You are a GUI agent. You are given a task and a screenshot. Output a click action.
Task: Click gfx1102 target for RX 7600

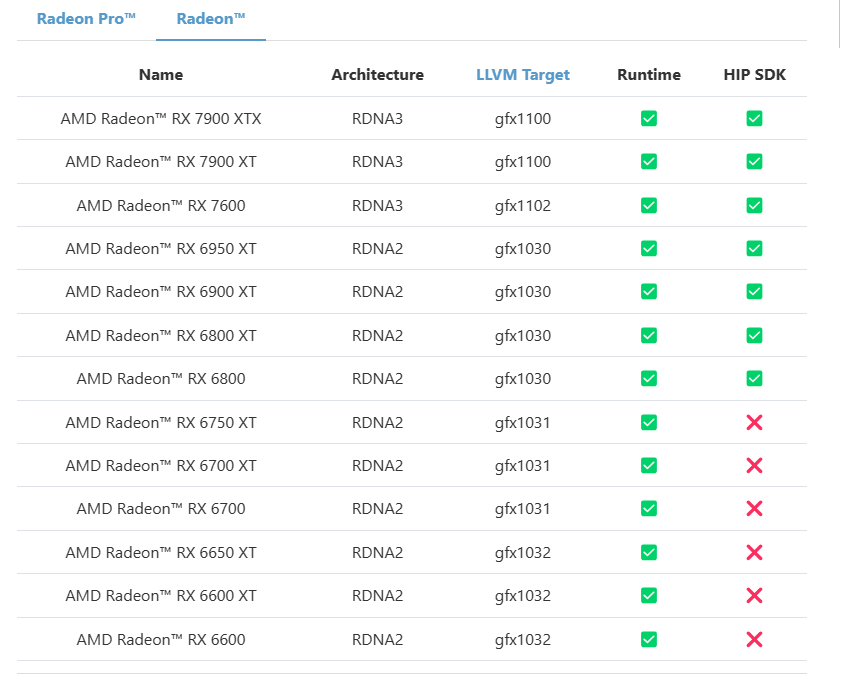(522, 206)
